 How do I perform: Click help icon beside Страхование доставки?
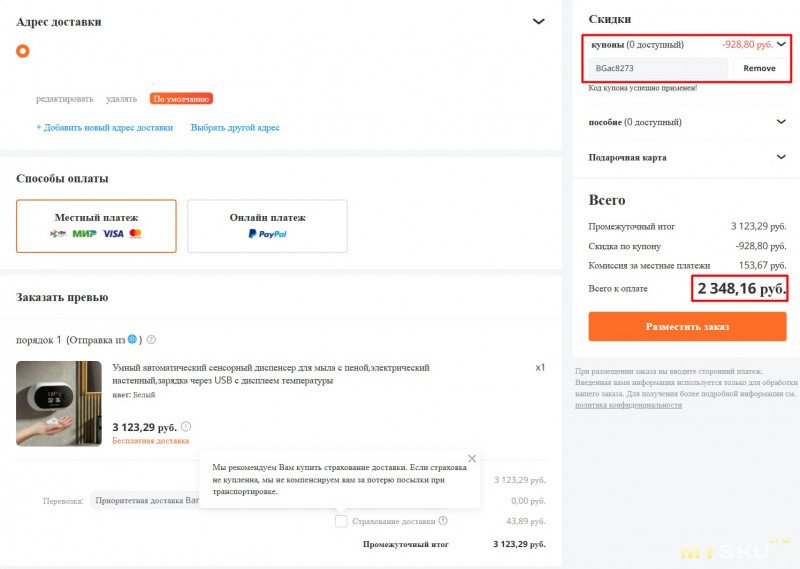click(x=443, y=521)
